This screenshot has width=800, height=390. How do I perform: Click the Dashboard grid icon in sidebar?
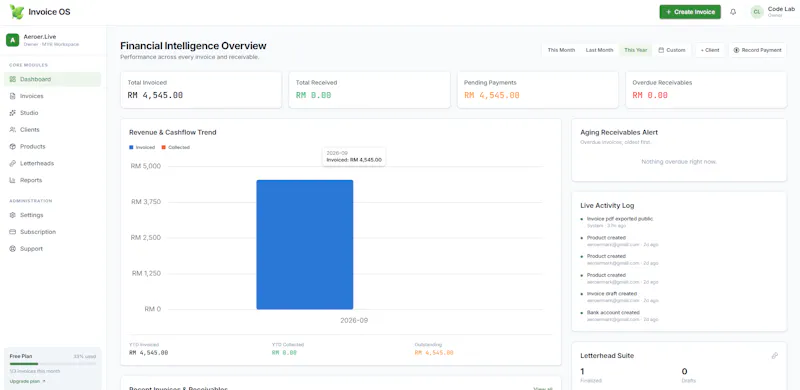[x=13, y=79]
